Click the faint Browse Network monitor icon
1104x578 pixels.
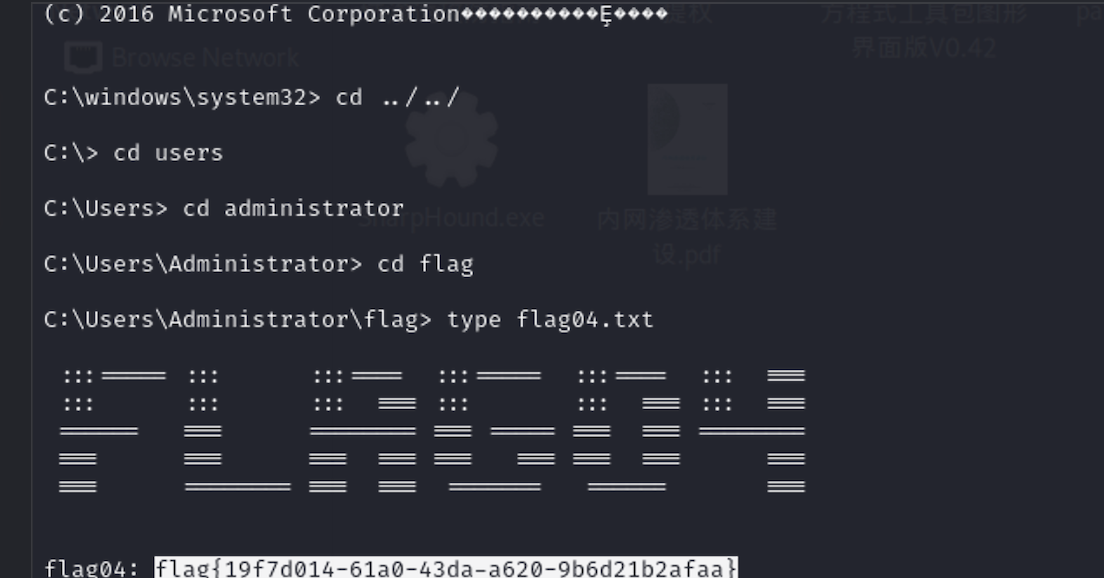84,57
